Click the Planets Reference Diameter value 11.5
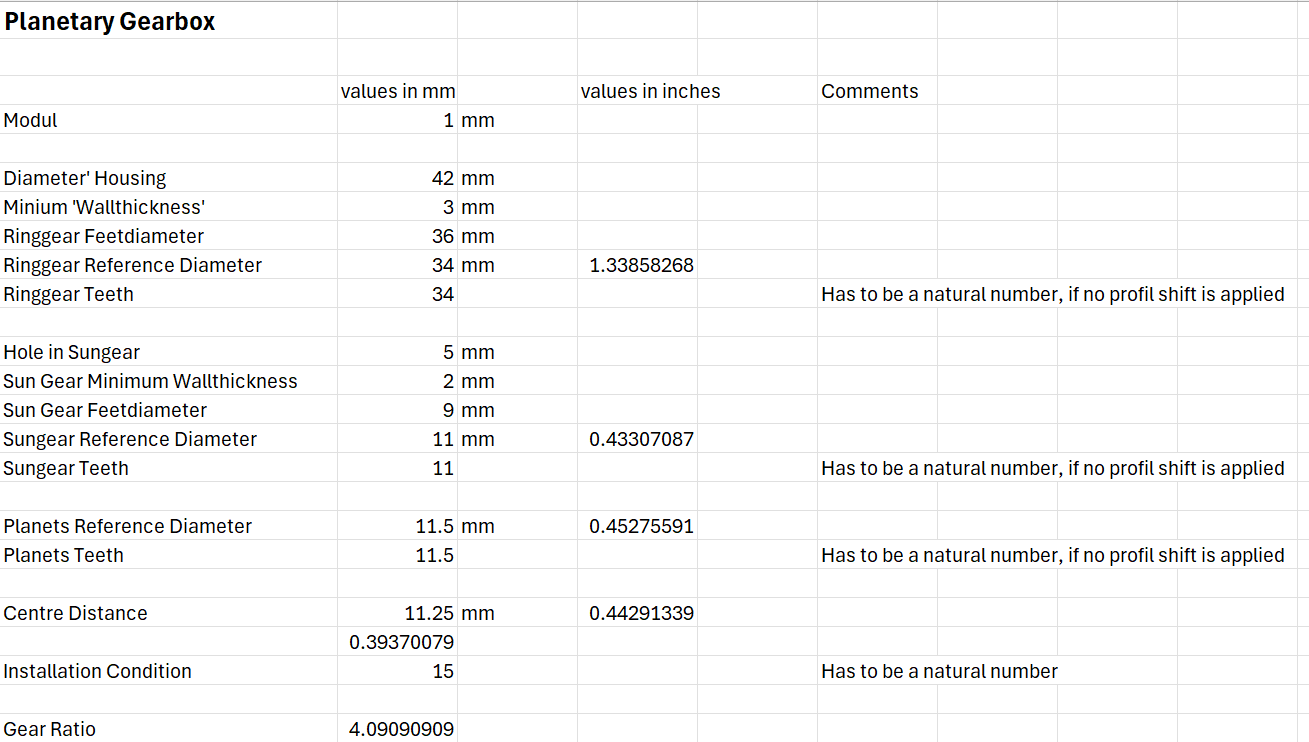The height and width of the screenshot is (742, 1309). [397, 526]
